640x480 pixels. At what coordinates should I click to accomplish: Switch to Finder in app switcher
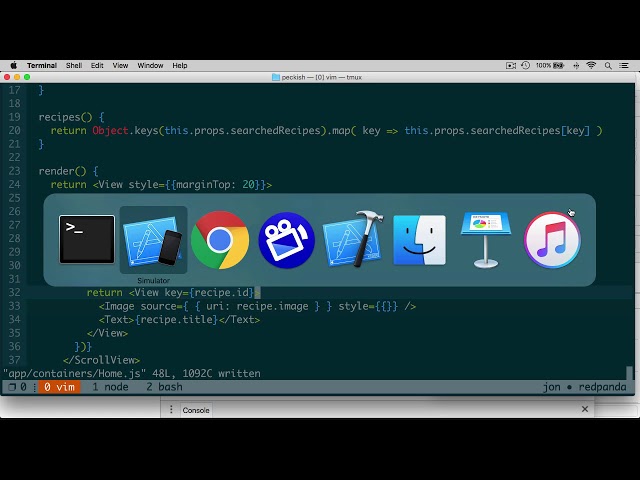point(420,240)
